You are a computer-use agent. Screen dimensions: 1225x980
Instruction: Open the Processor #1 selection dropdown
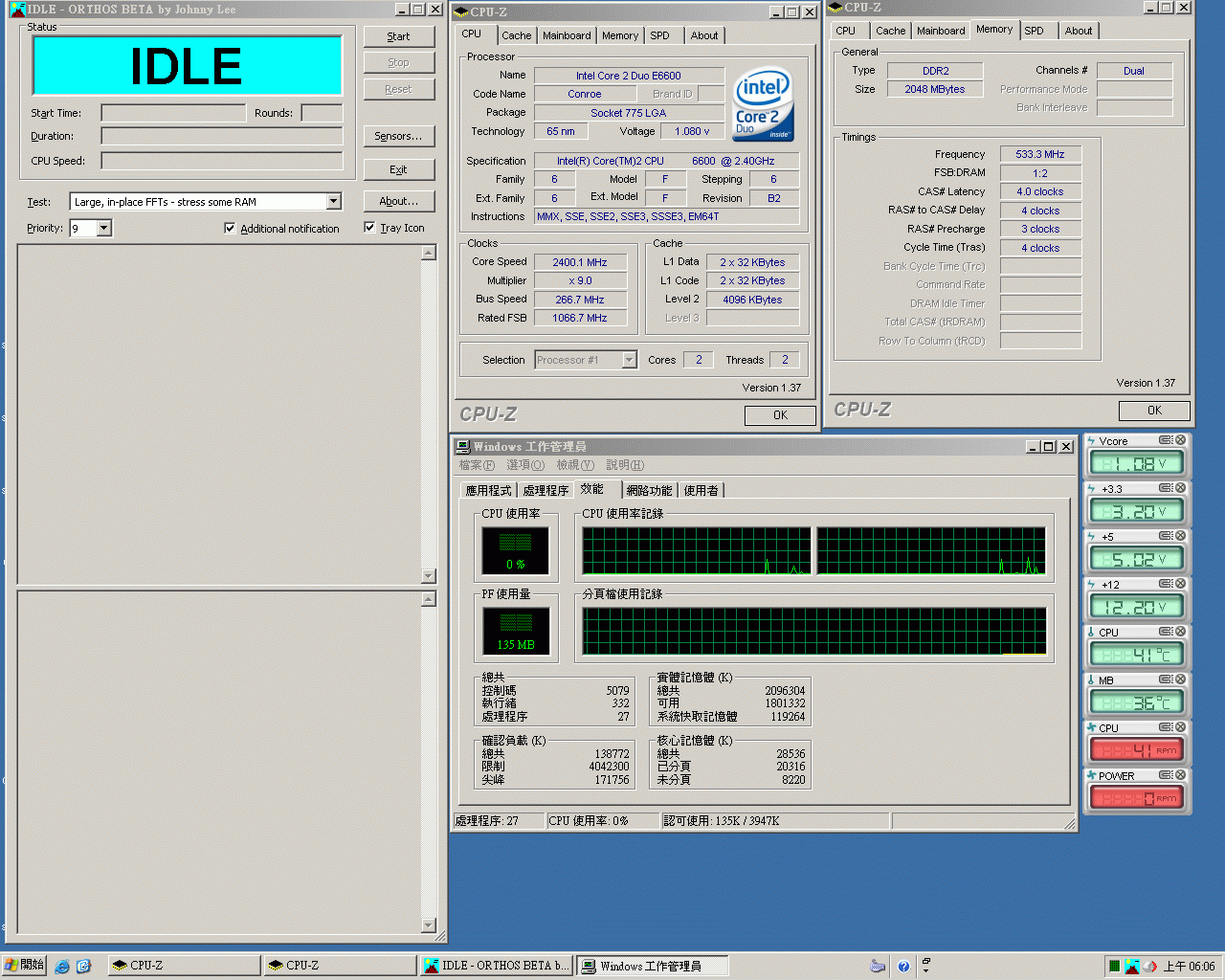[x=629, y=360]
